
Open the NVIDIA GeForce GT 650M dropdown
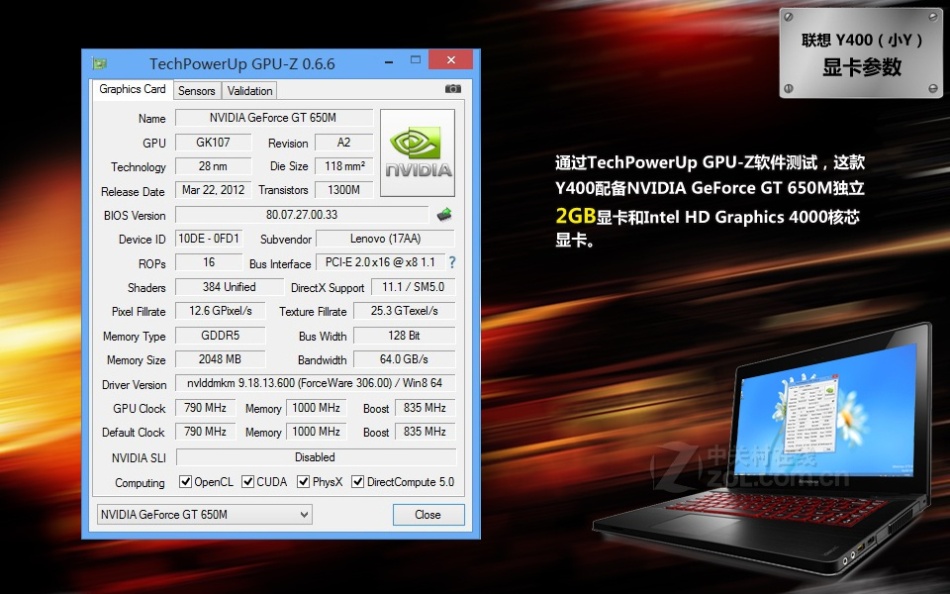click(x=205, y=515)
